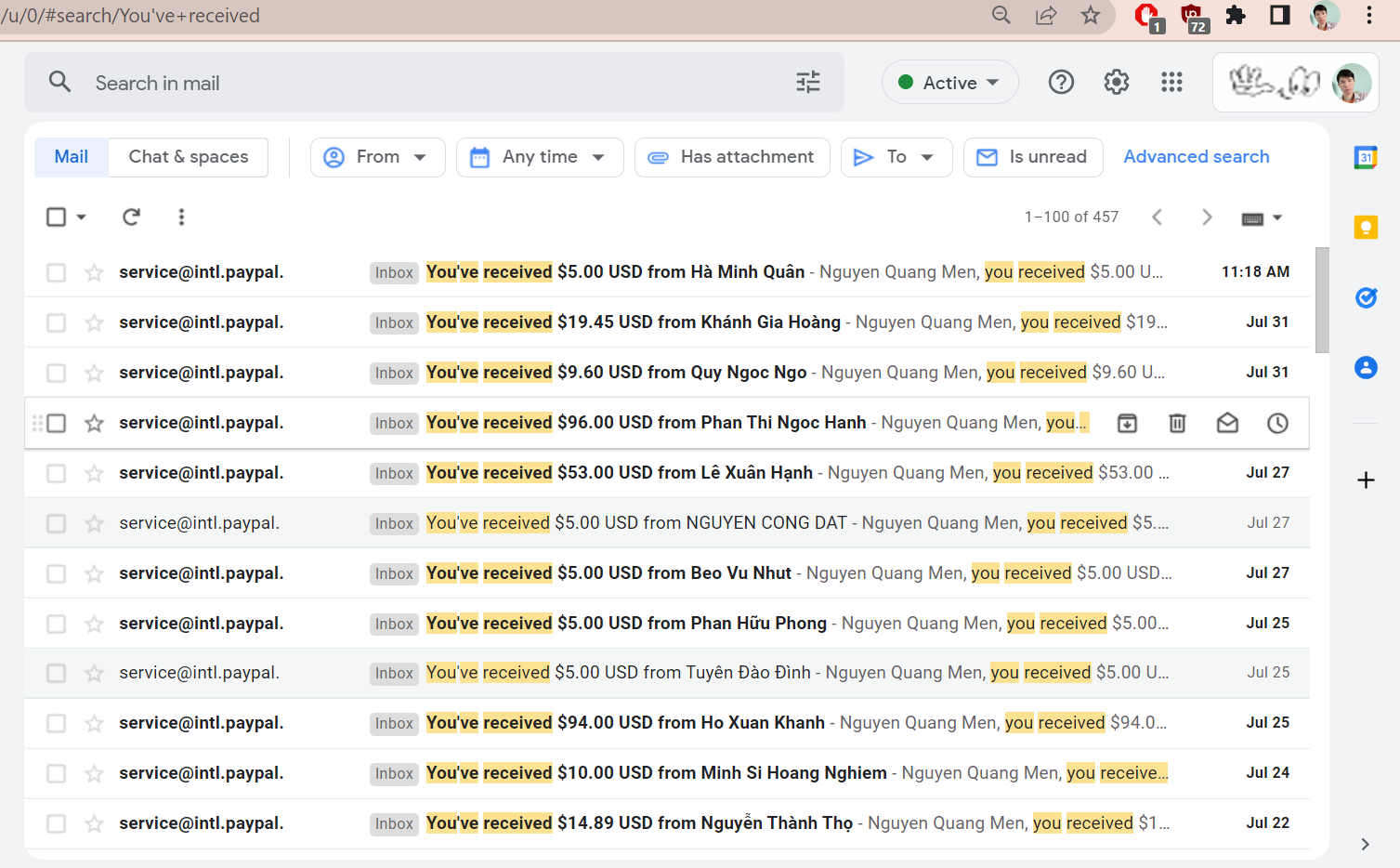The image size is (1400, 868).
Task: Open the $5.00 NGUYEN CONG DAT email
Action: 667,523
